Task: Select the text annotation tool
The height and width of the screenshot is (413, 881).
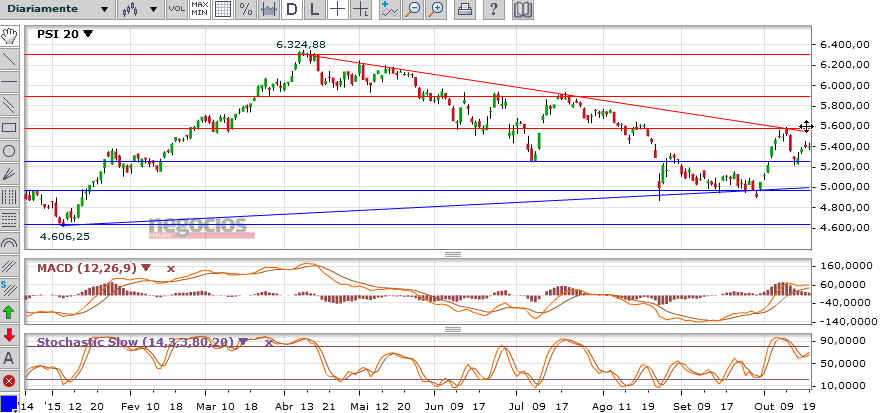Action: pos(9,358)
